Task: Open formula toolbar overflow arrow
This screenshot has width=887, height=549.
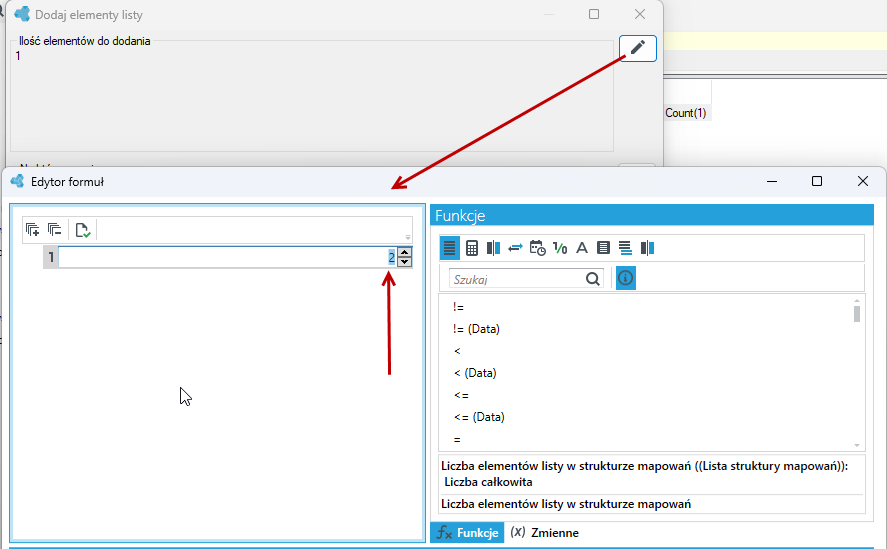Action: (408, 238)
